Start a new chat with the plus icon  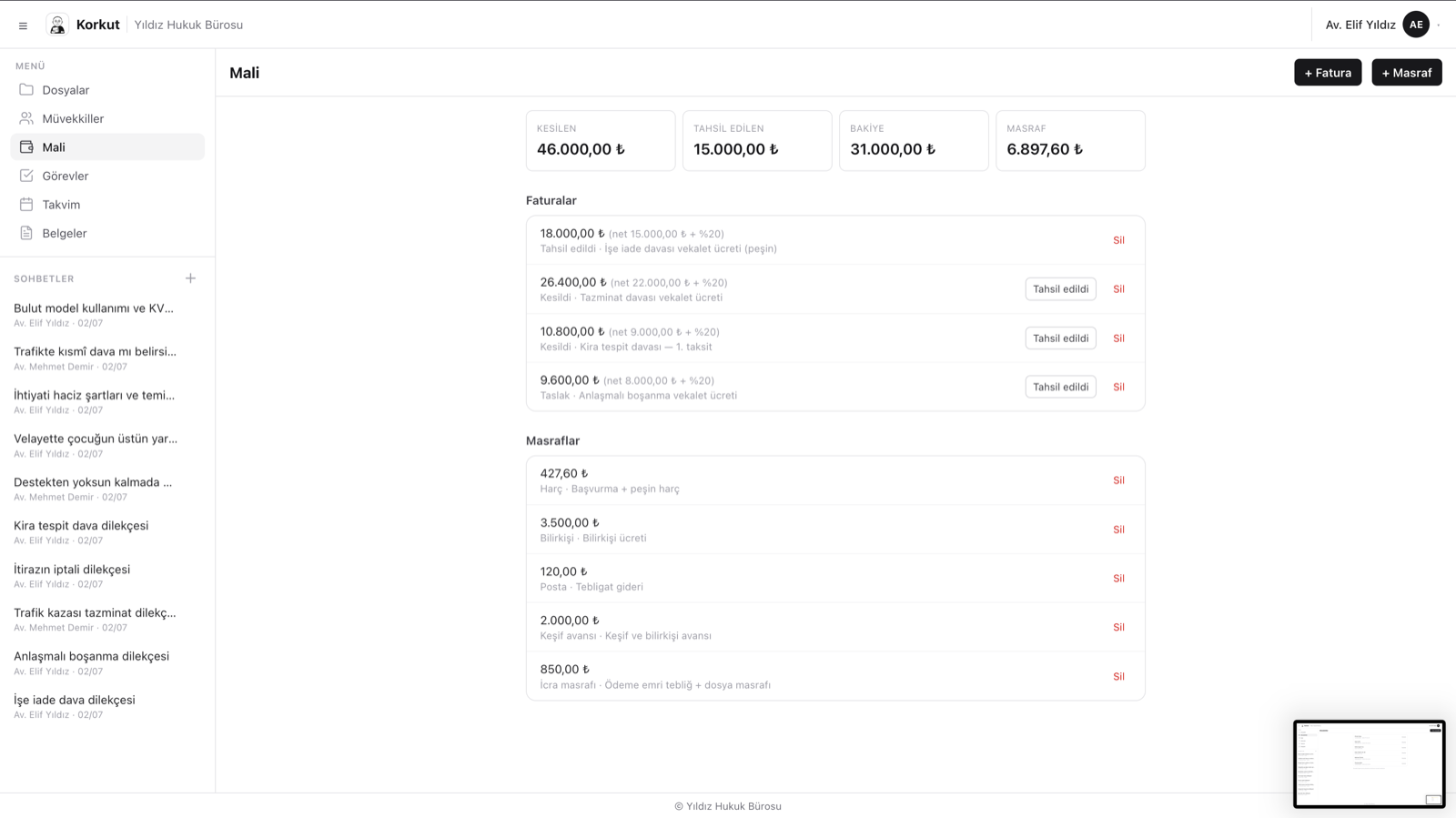click(x=190, y=278)
